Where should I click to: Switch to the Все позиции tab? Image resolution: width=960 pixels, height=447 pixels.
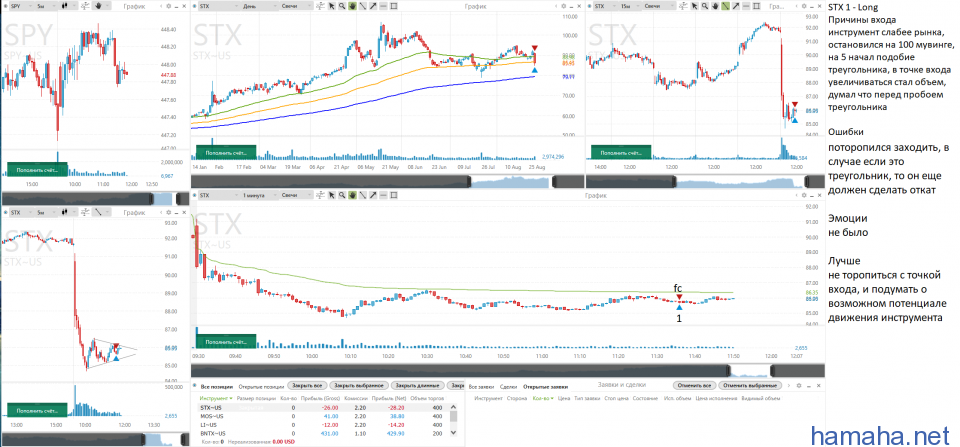click(216, 386)
